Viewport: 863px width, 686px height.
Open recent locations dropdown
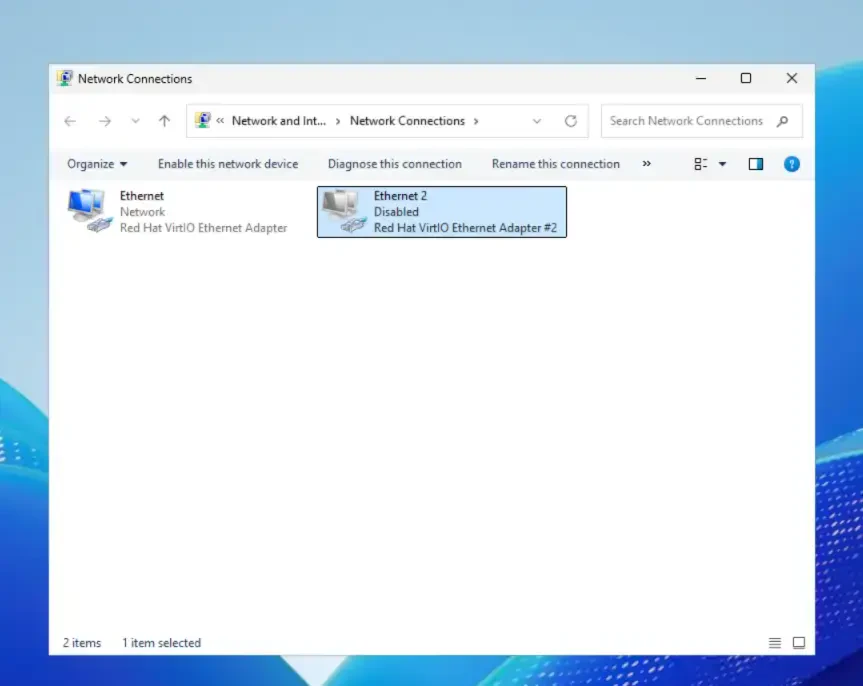135,121
